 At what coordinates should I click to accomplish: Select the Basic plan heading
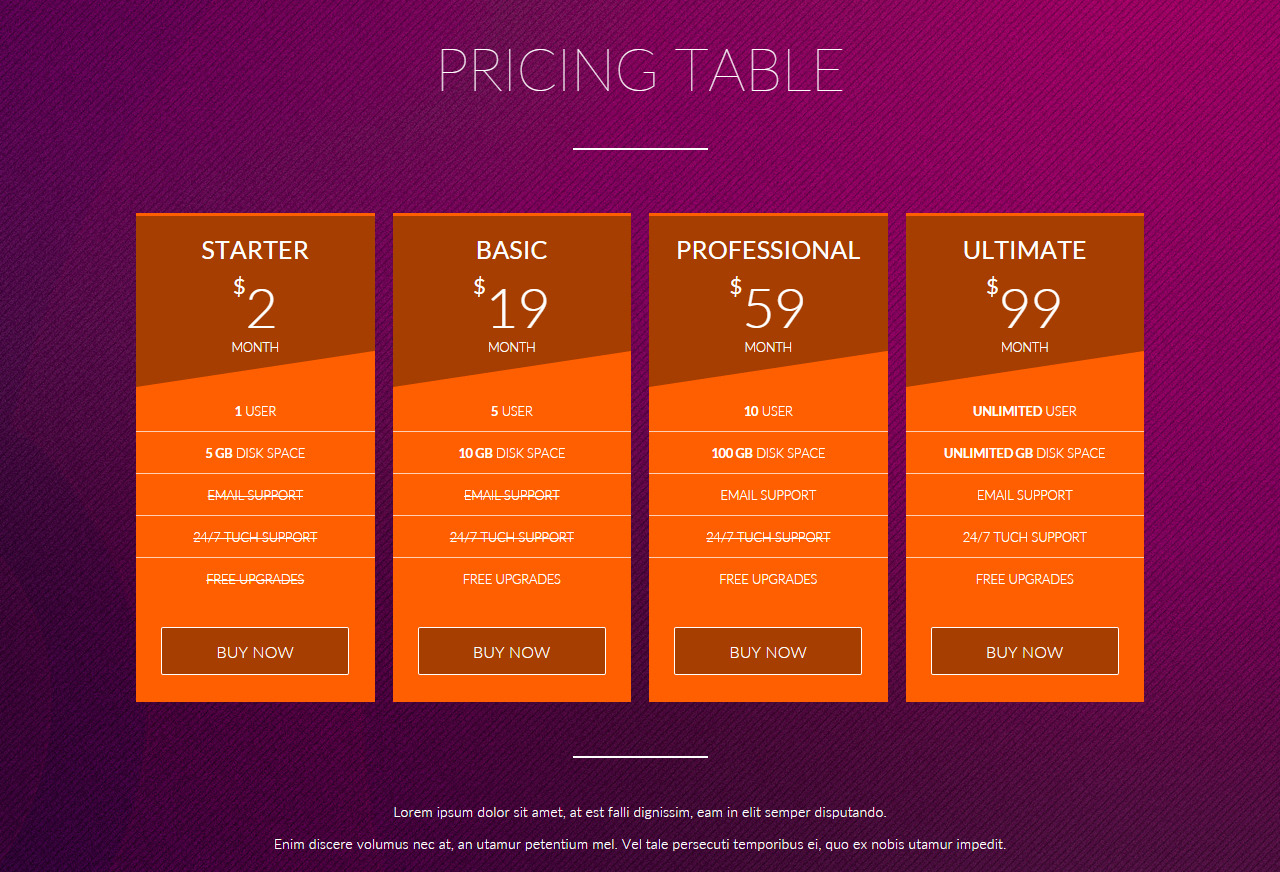coord(511,250)
